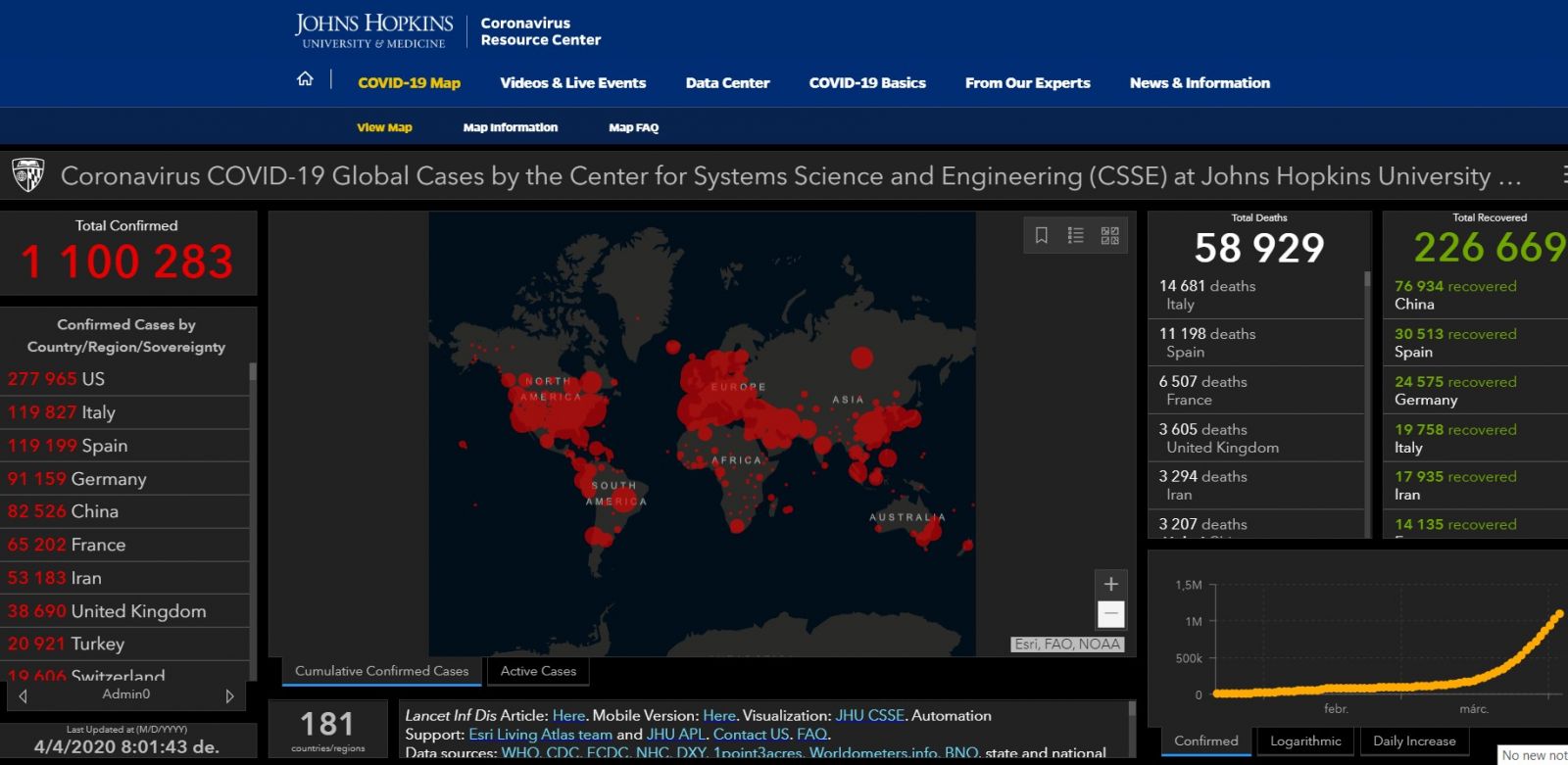The width and height of the screenshot is (1568, 765).
Task: Open the dashboard menu at right edge of title bar
Action: (1563, 175)
